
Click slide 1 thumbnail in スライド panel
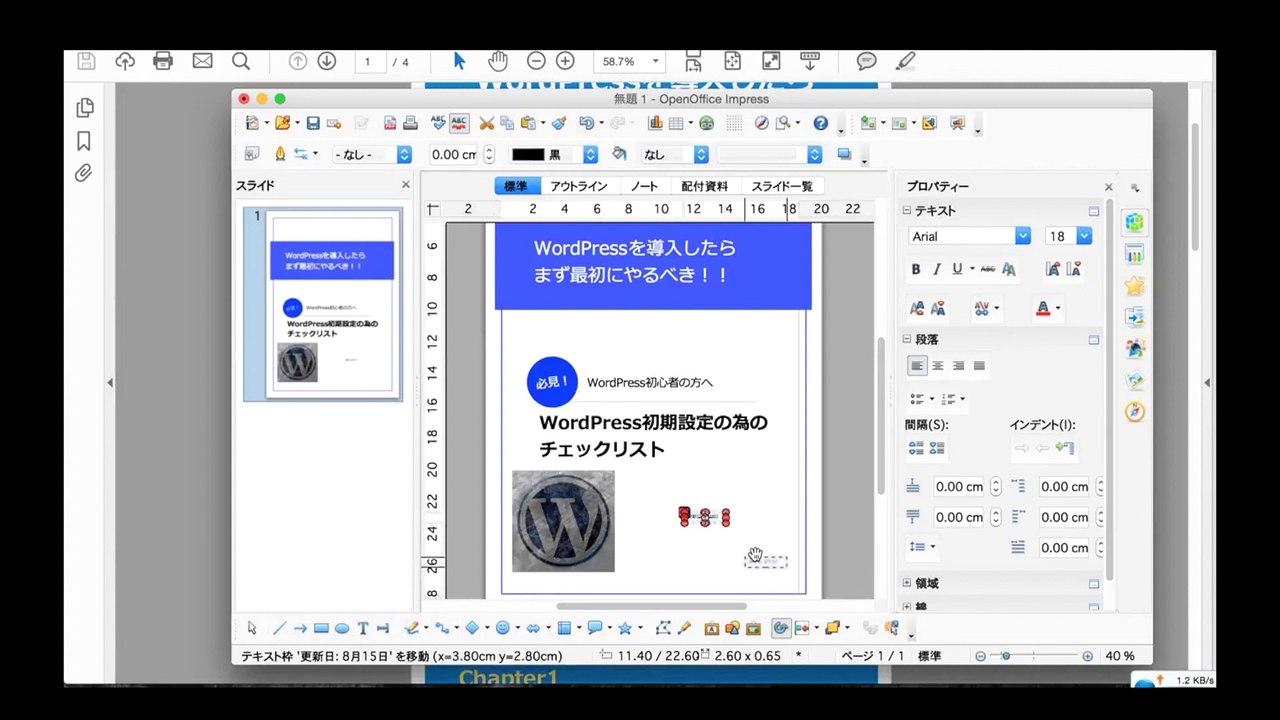pyautogui.click(x=331, y=303)
